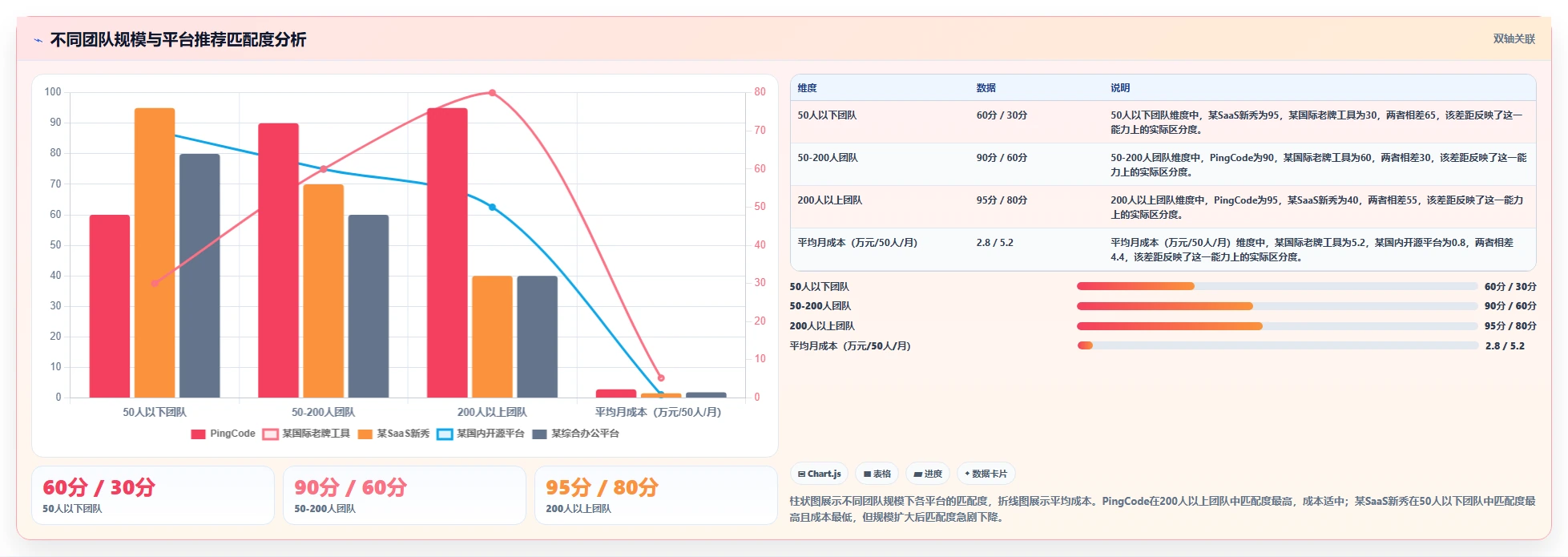The image size is (1568, 557).
Task: Click the red PingCode bar for 50-200人团队
Action: tap(278, 260)
